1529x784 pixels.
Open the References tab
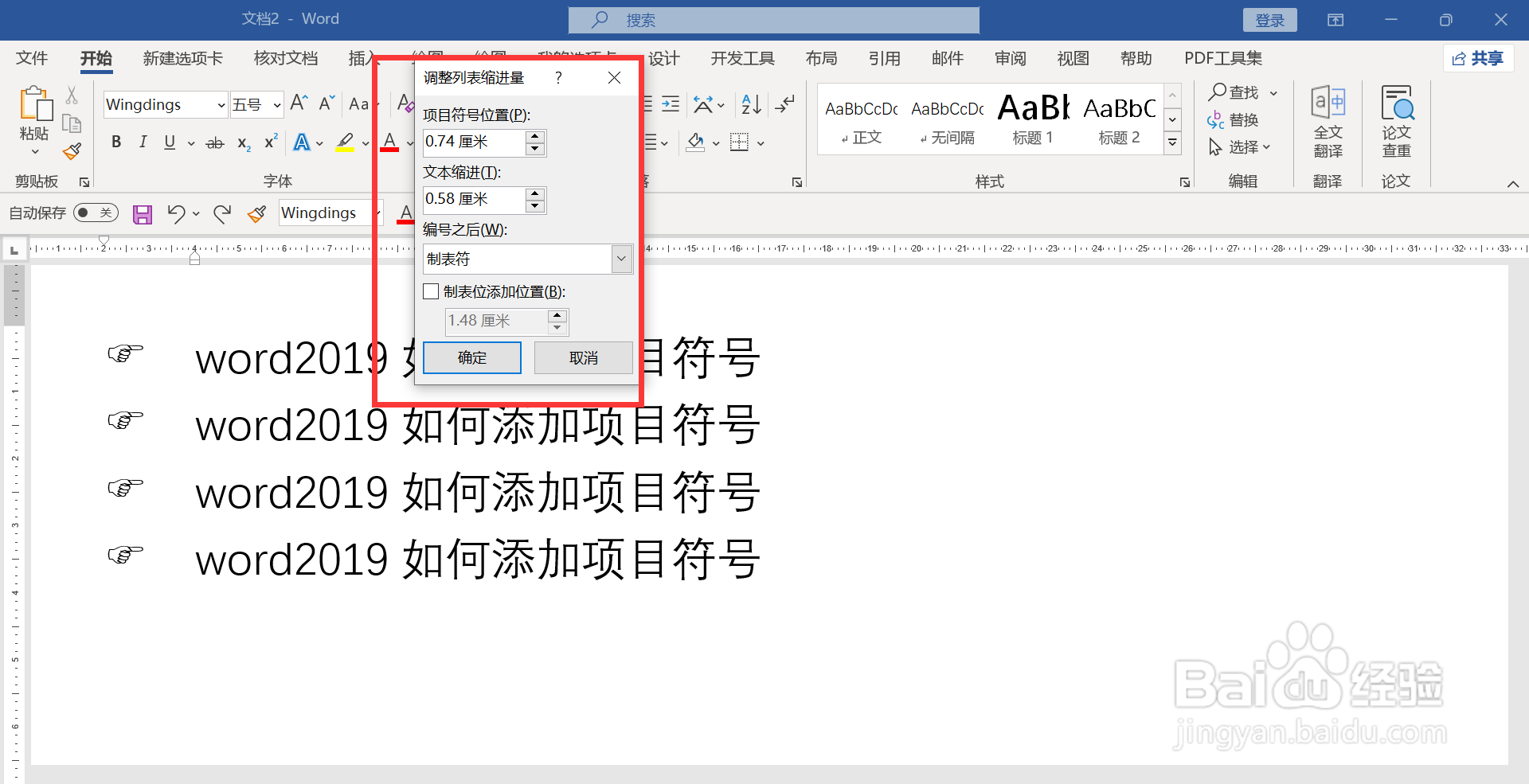point(884,58)
